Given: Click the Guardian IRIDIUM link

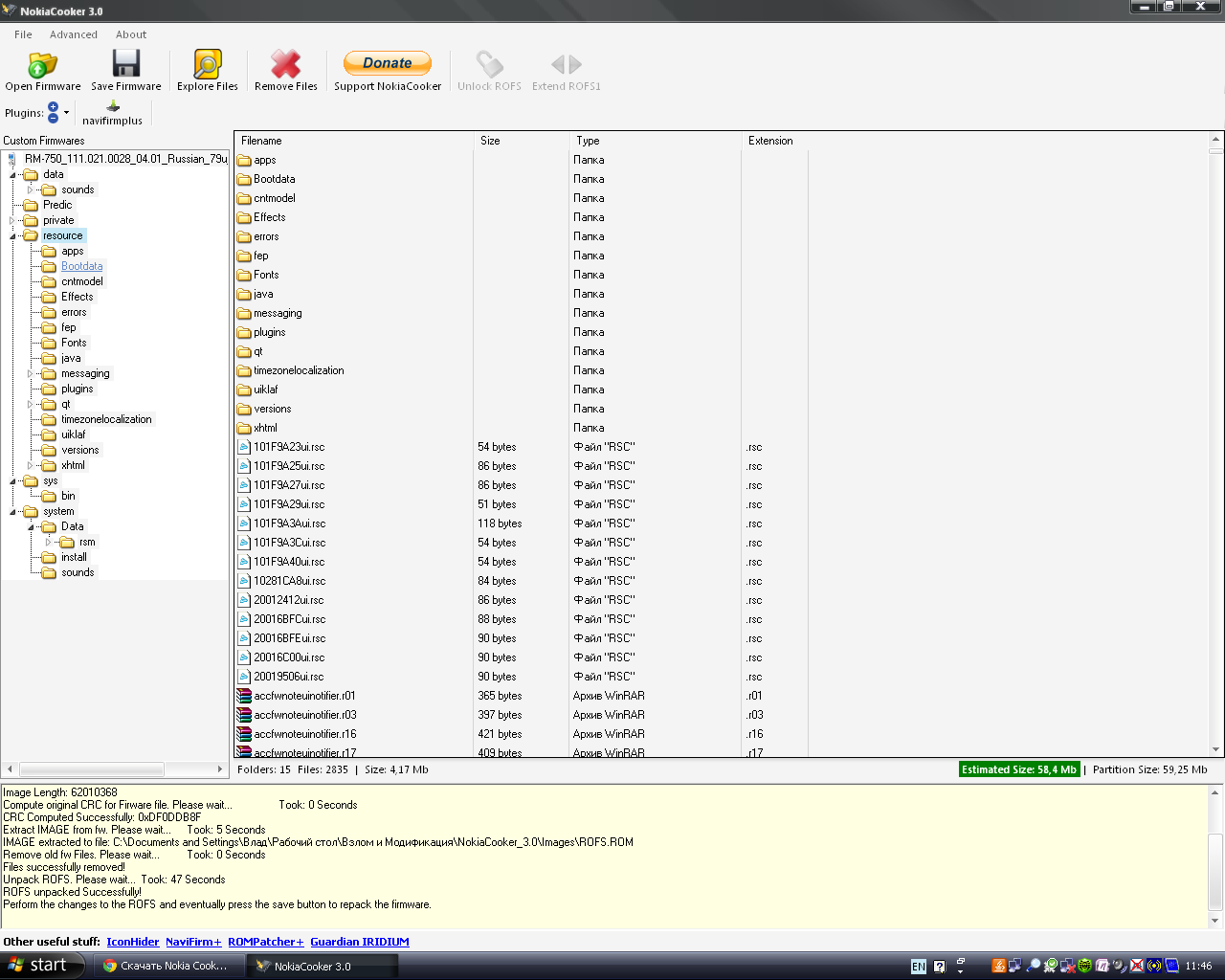Looking at the screenshot, I should point(360,942).
